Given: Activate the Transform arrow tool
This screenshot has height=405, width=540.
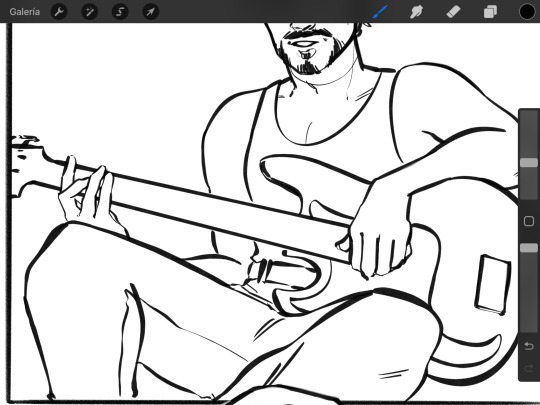Looking at the screenshot, I should pos(150,12).
